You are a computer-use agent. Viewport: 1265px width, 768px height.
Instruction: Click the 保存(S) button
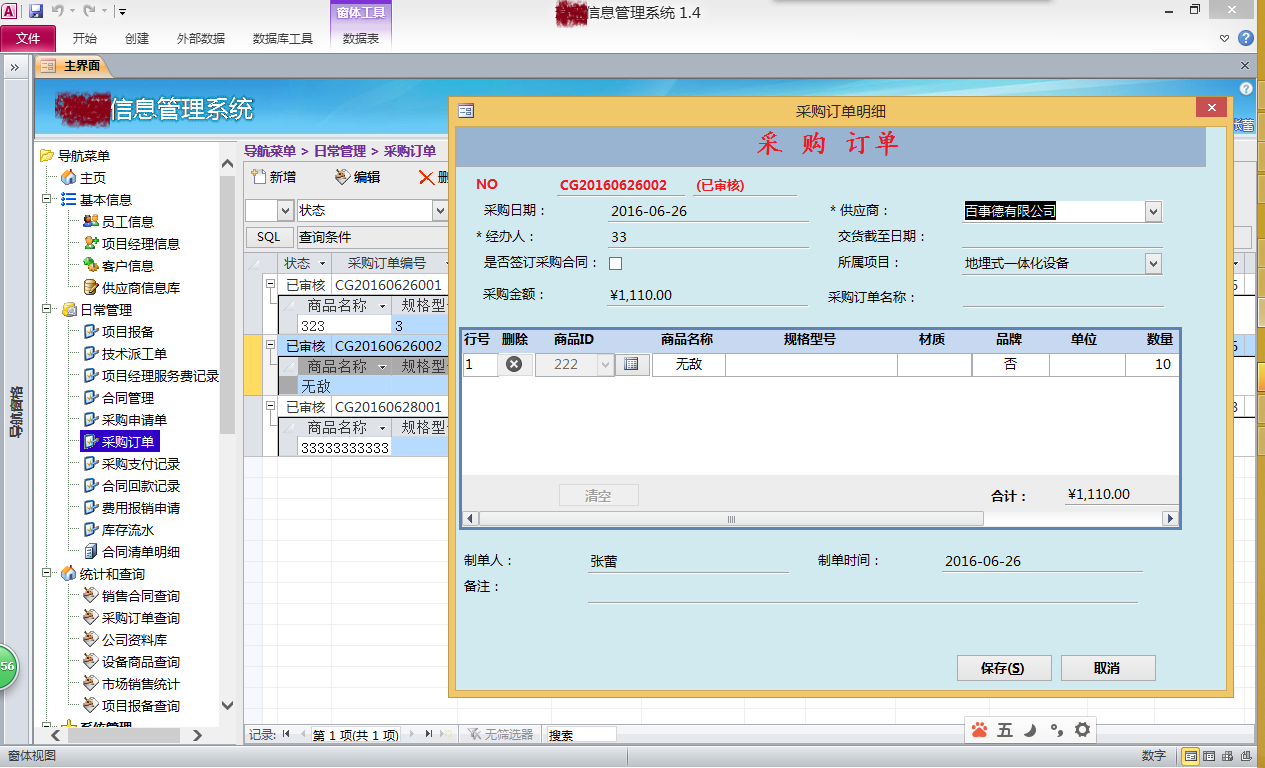point(1004,668)
